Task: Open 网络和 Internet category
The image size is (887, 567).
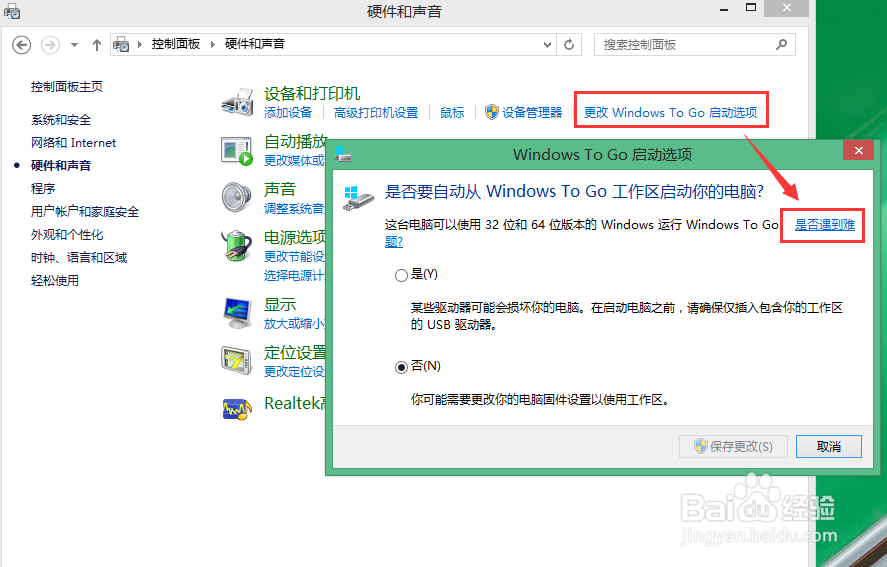Action: pos(74,143)
